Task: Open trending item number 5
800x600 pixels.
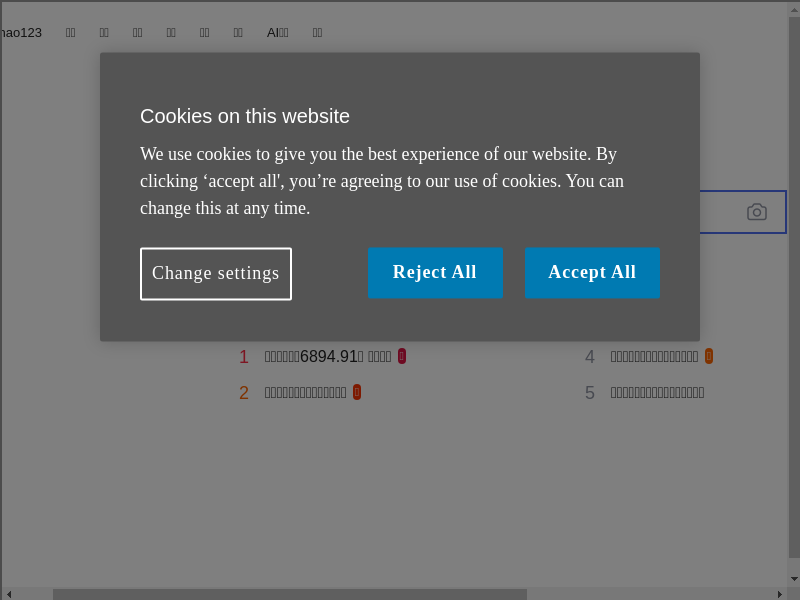Action: 657,392
